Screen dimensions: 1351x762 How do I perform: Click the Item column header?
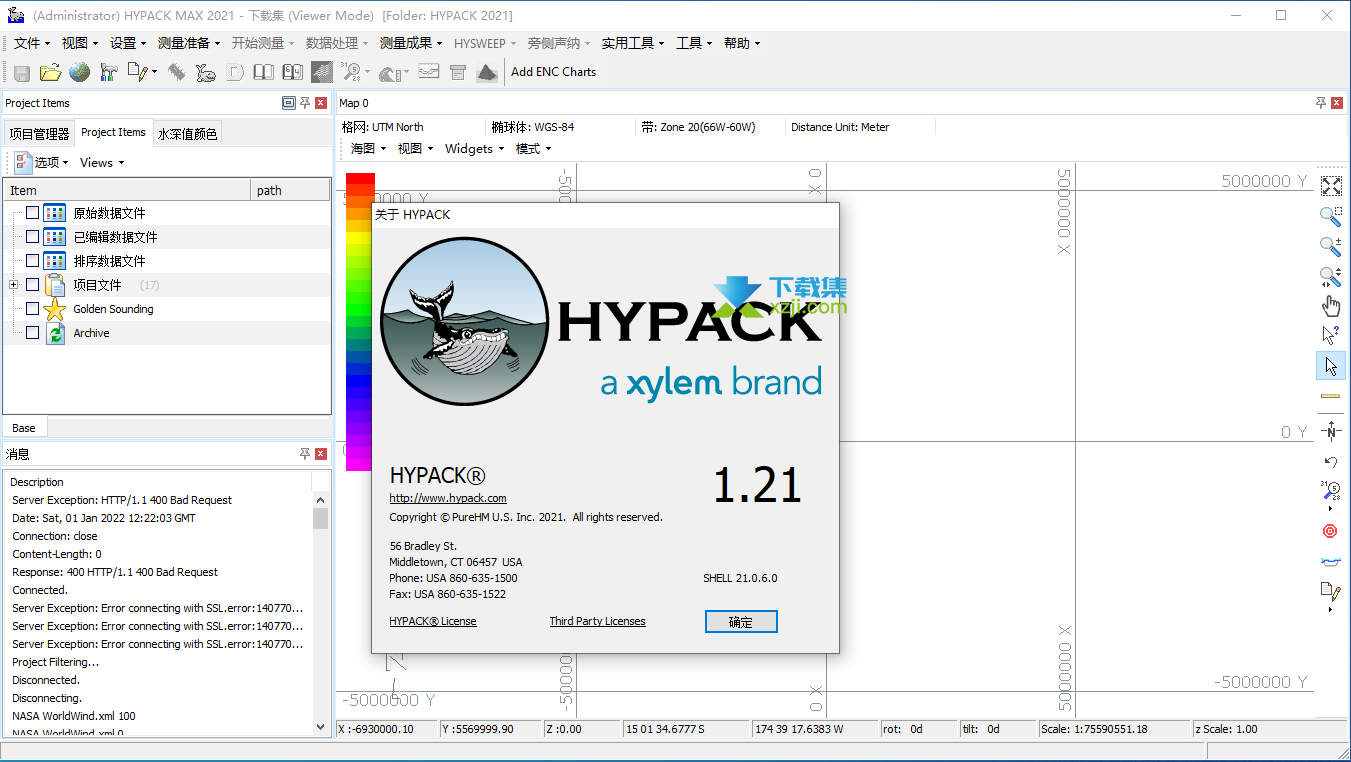pos(128,190)
